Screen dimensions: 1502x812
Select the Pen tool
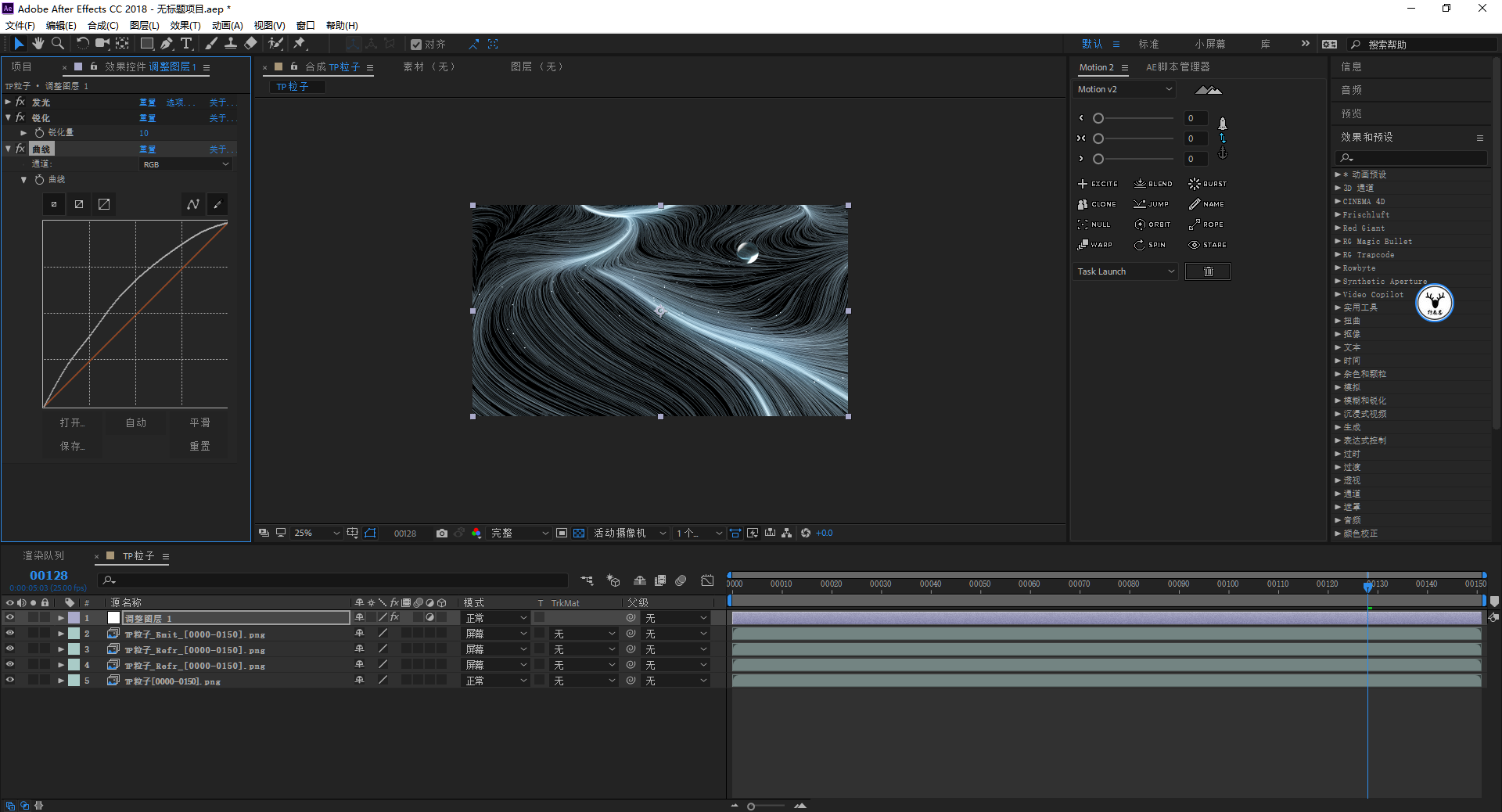click(167, 44)
